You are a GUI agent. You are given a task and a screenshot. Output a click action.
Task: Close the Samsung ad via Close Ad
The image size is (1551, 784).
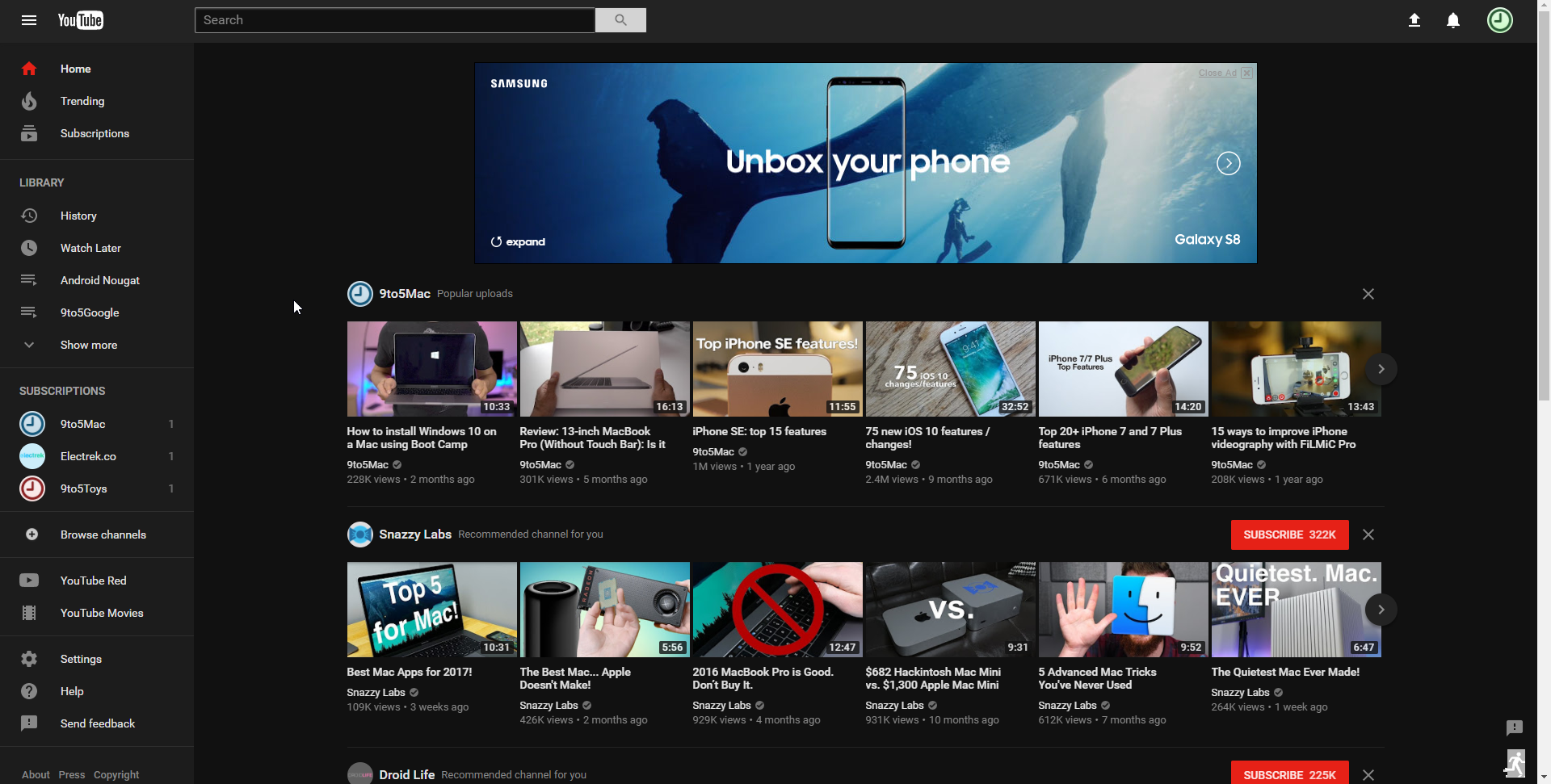pyautogui.click(x=1217, y=73)
